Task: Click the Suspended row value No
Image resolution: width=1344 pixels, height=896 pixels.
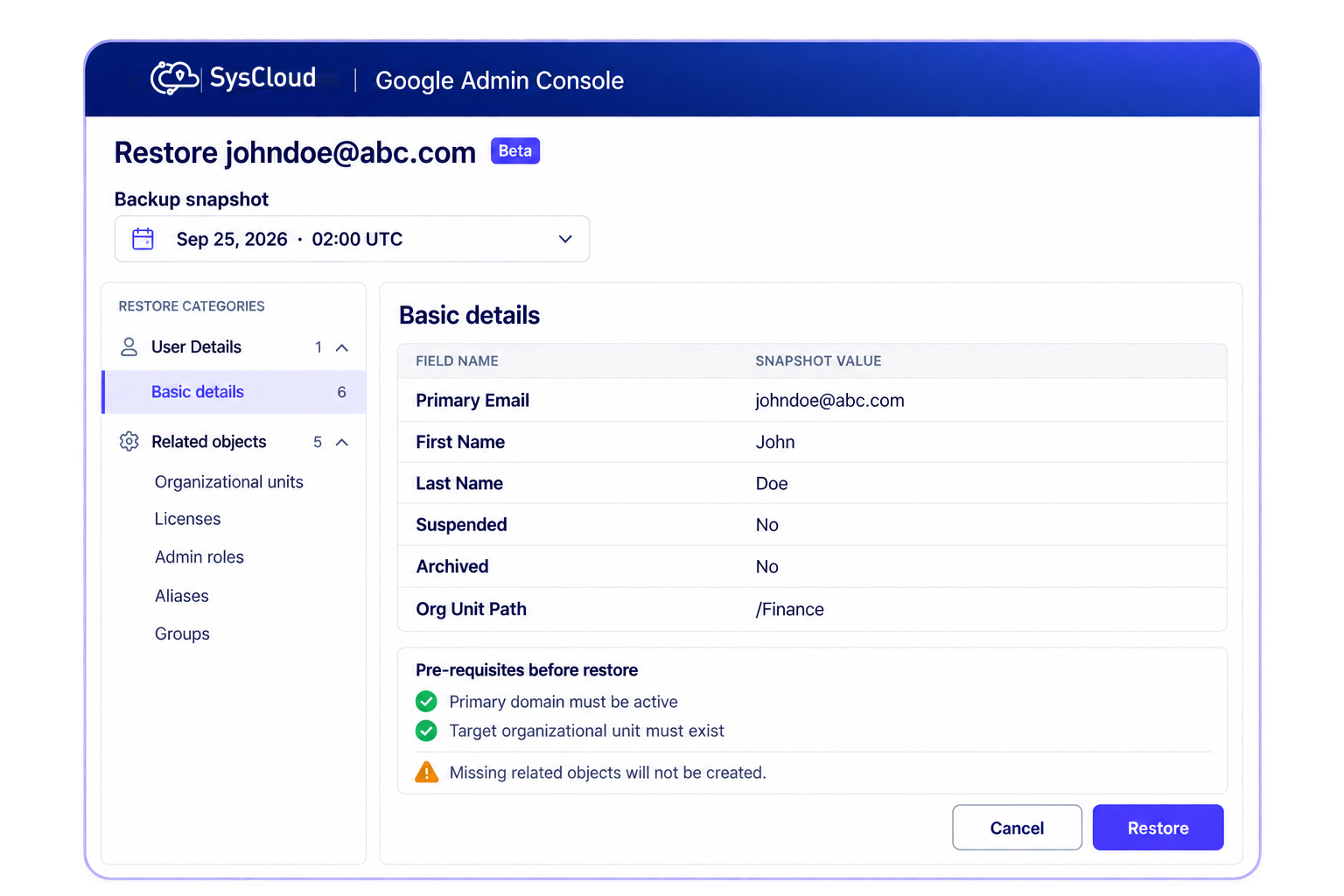Action: point(766,525)
